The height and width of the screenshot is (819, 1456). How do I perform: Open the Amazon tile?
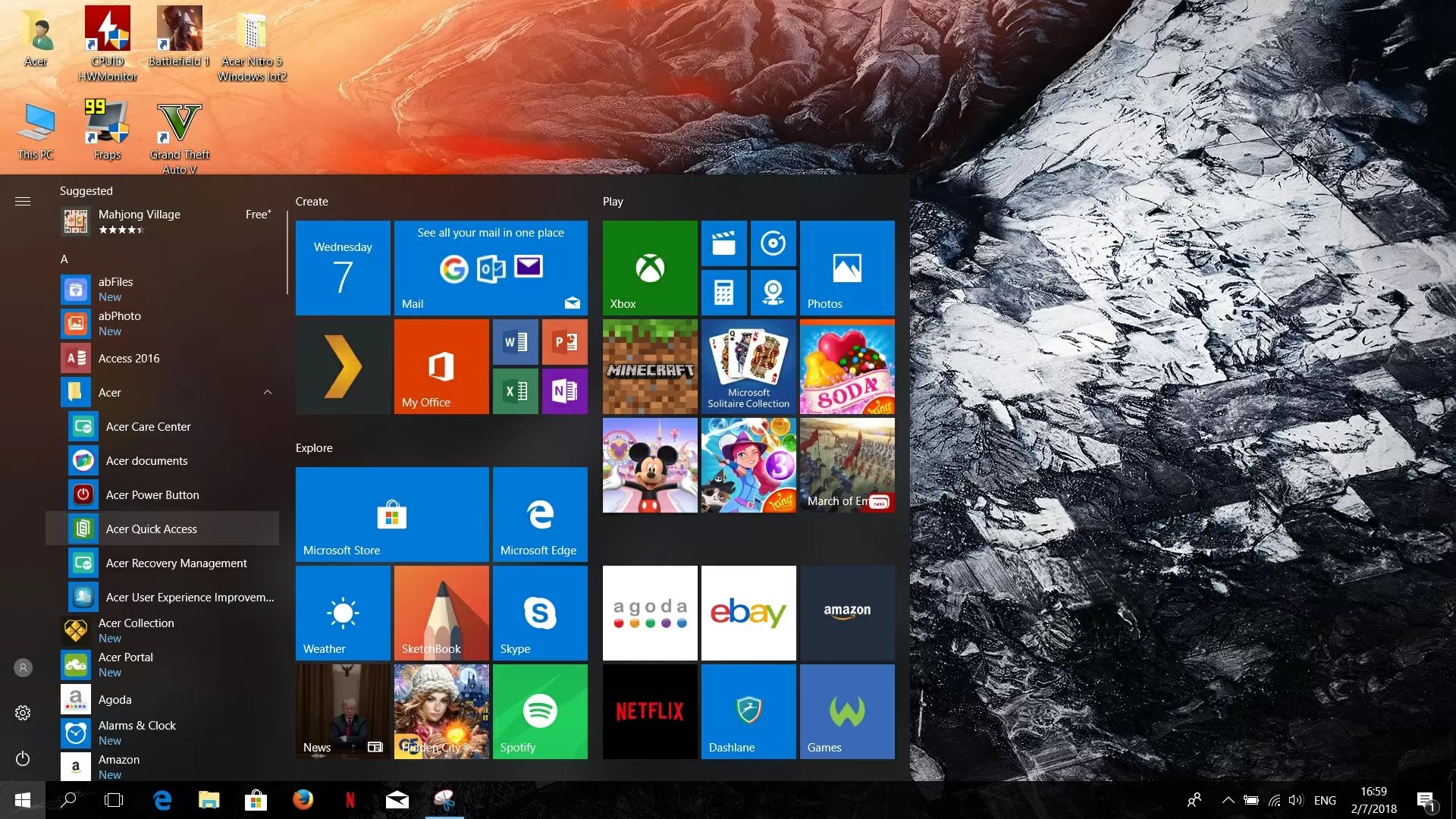pyautogui.click(x=847, y=613)
